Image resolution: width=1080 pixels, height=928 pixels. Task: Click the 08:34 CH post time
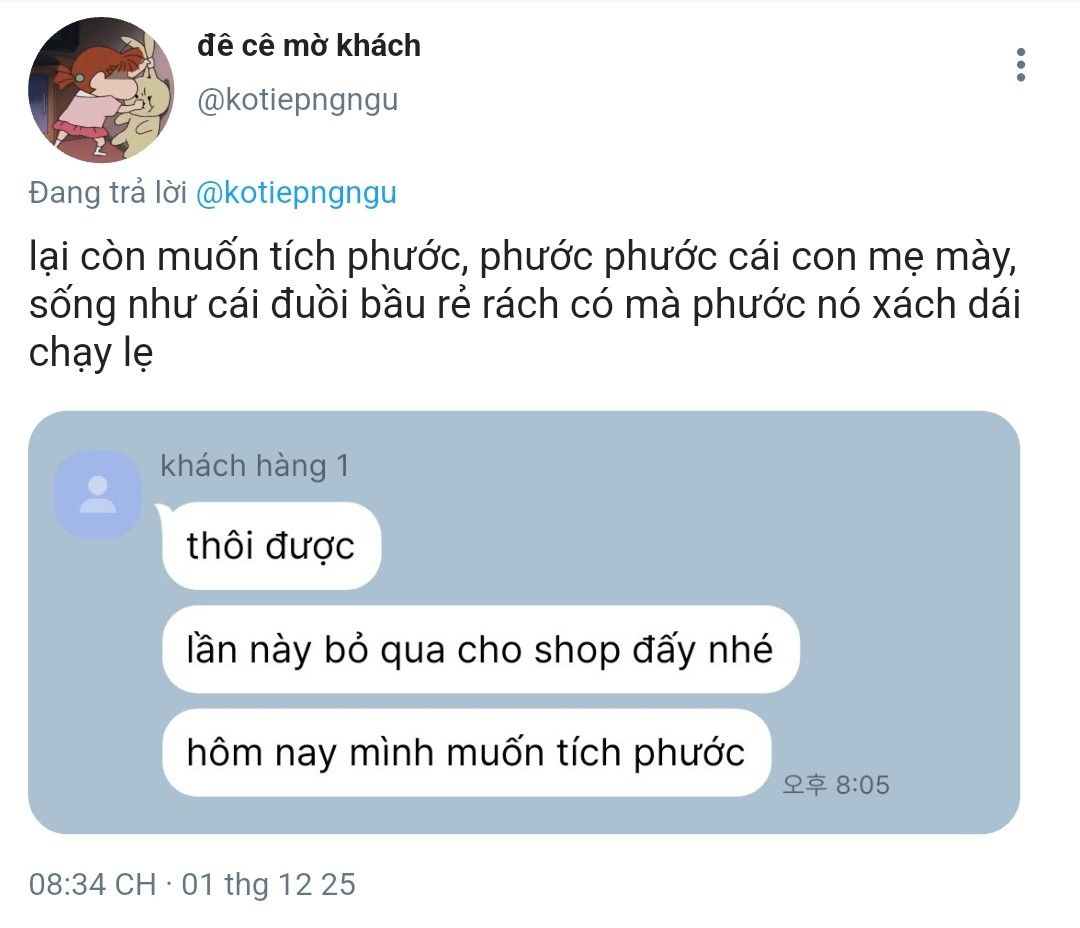pyautogui.click(x=92, y=885)
